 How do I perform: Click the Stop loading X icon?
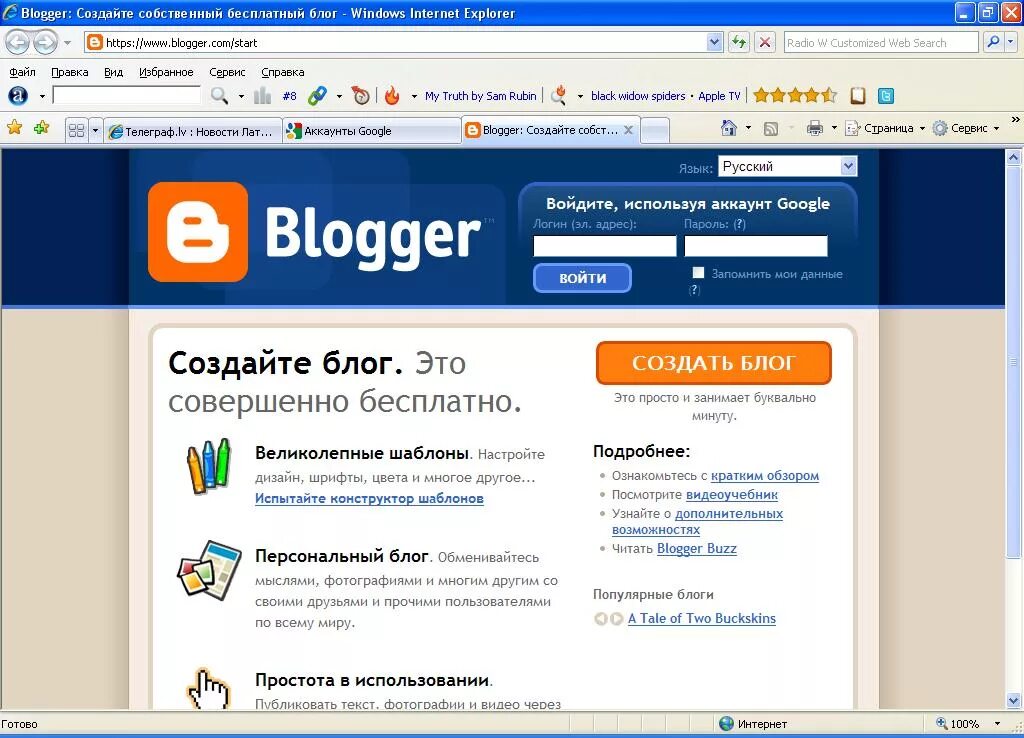point(765,42)
